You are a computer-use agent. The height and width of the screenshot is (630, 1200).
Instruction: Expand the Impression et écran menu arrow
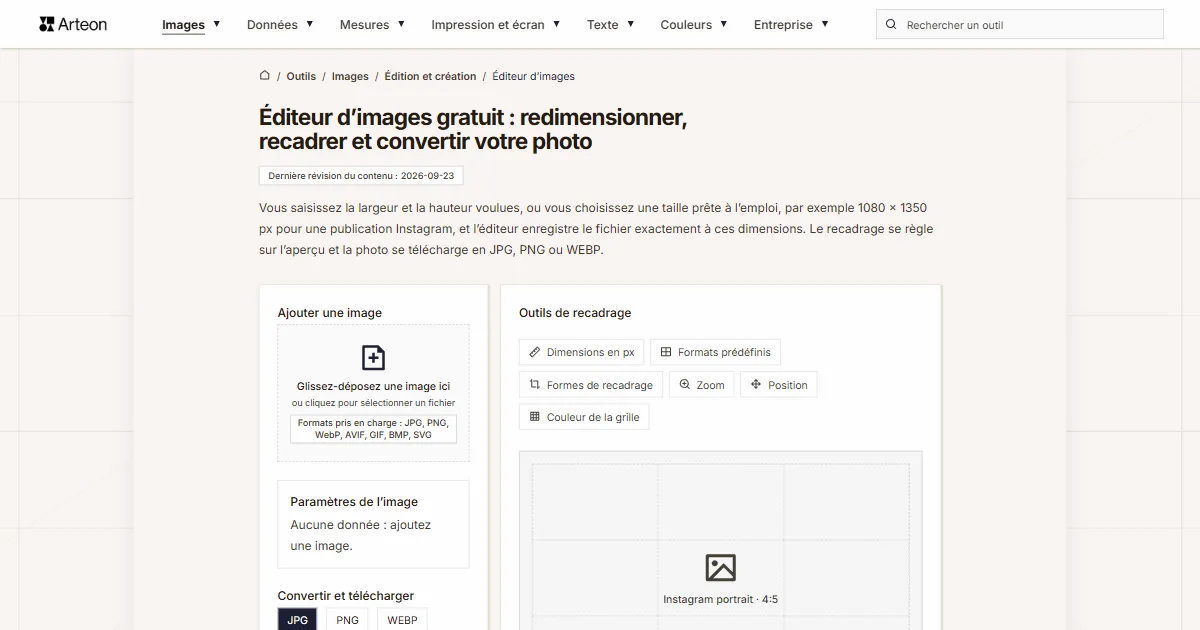pyautogui.click(x=556, y=24)
